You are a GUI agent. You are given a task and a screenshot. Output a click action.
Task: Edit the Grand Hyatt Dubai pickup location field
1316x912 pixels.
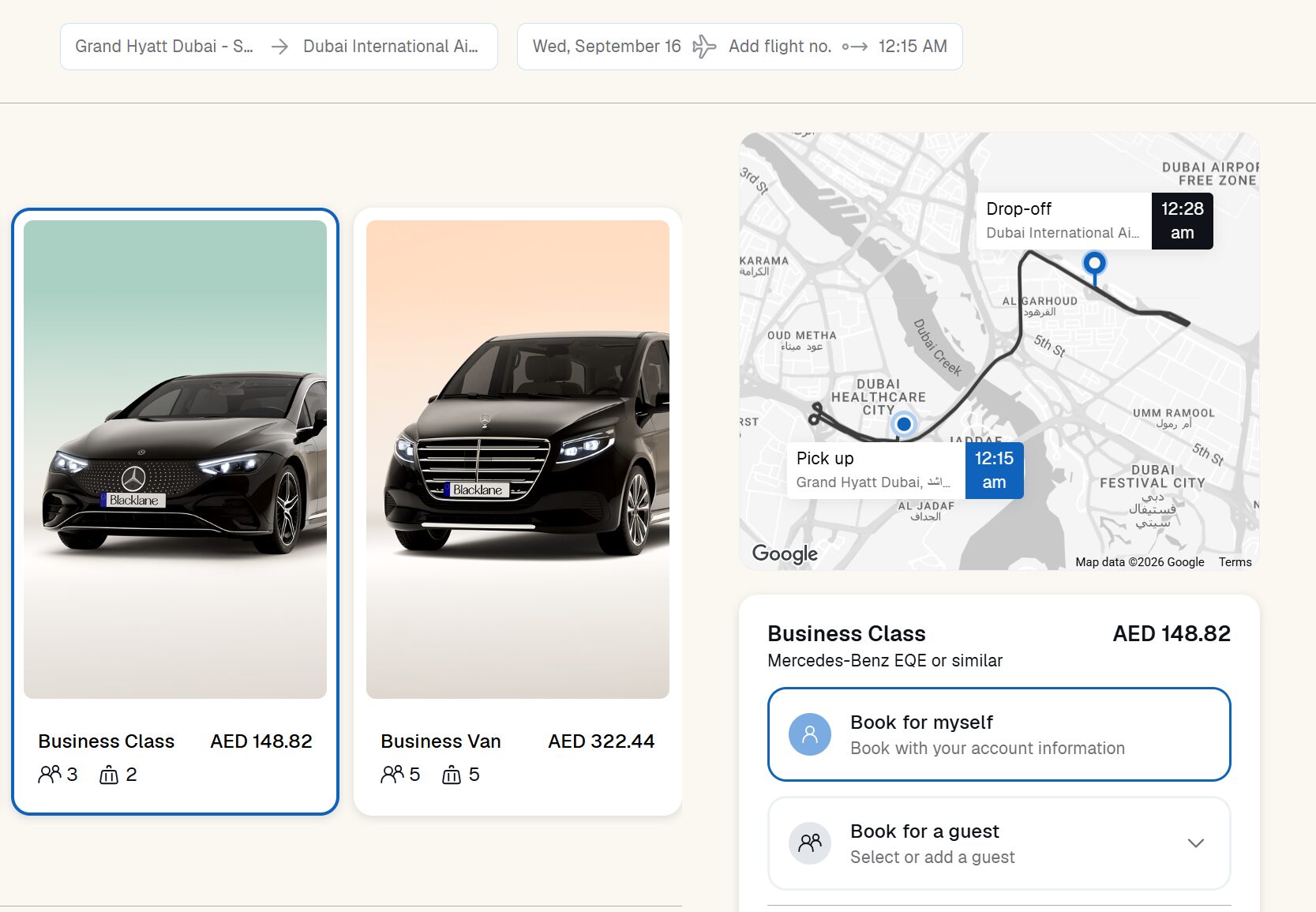[x=164, y=47]
